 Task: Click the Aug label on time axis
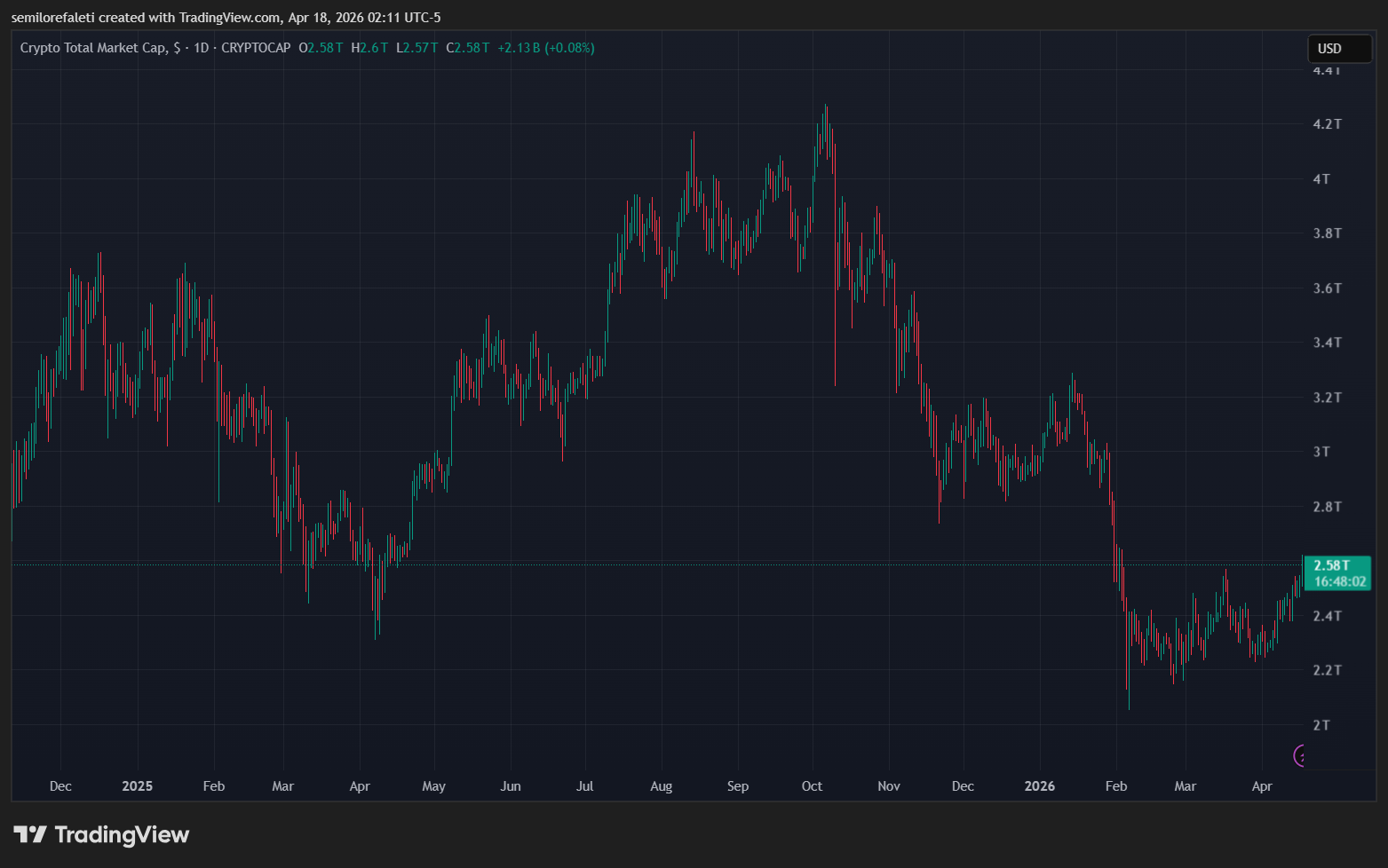(x=662, y=786)
